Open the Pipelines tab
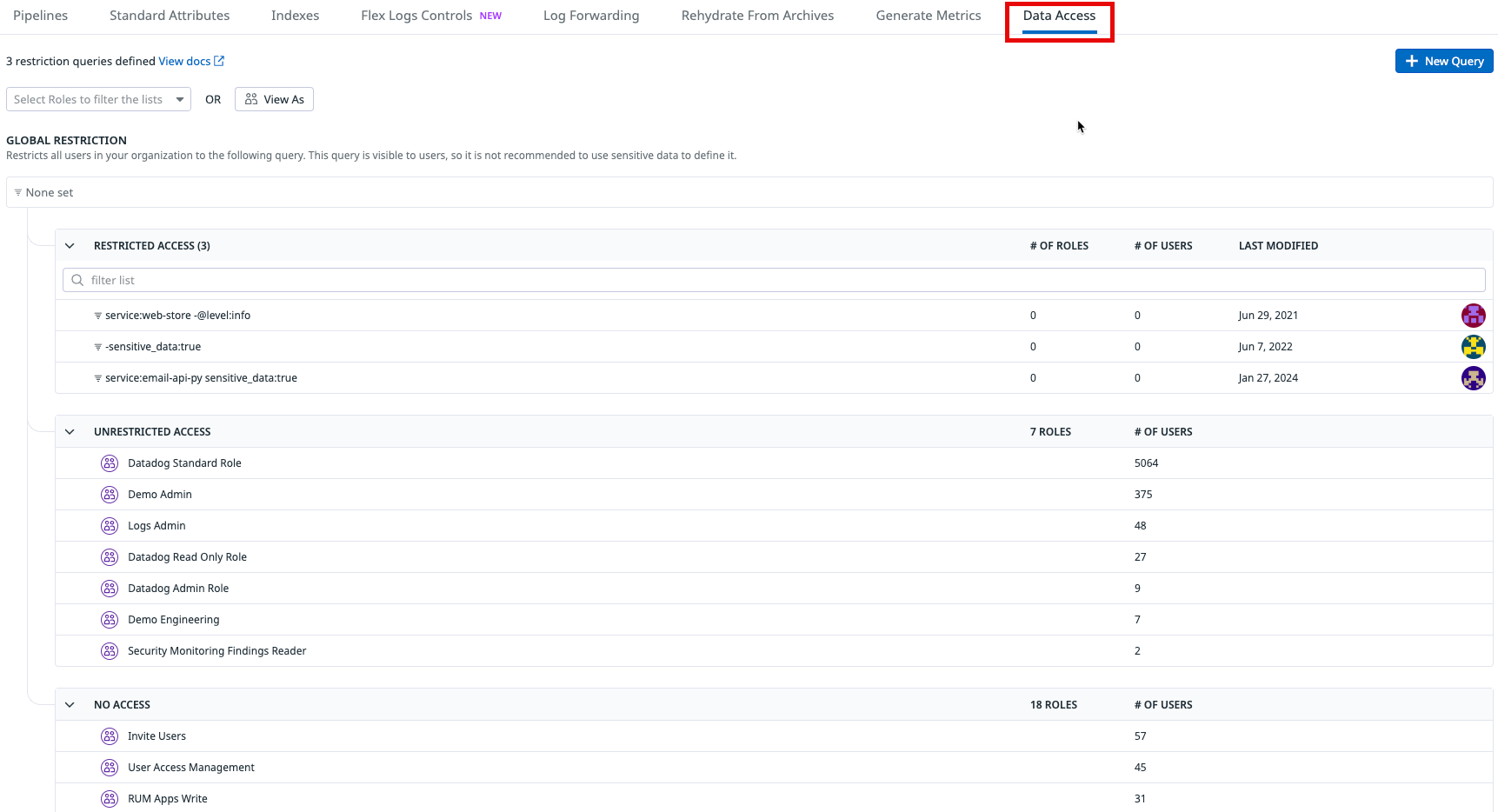1498x812 pixels. point(41,16)
